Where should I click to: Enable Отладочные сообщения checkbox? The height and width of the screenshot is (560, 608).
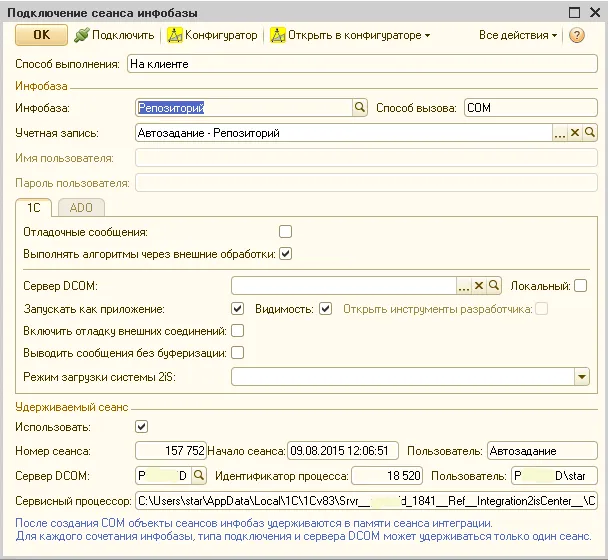pos(286,232)
